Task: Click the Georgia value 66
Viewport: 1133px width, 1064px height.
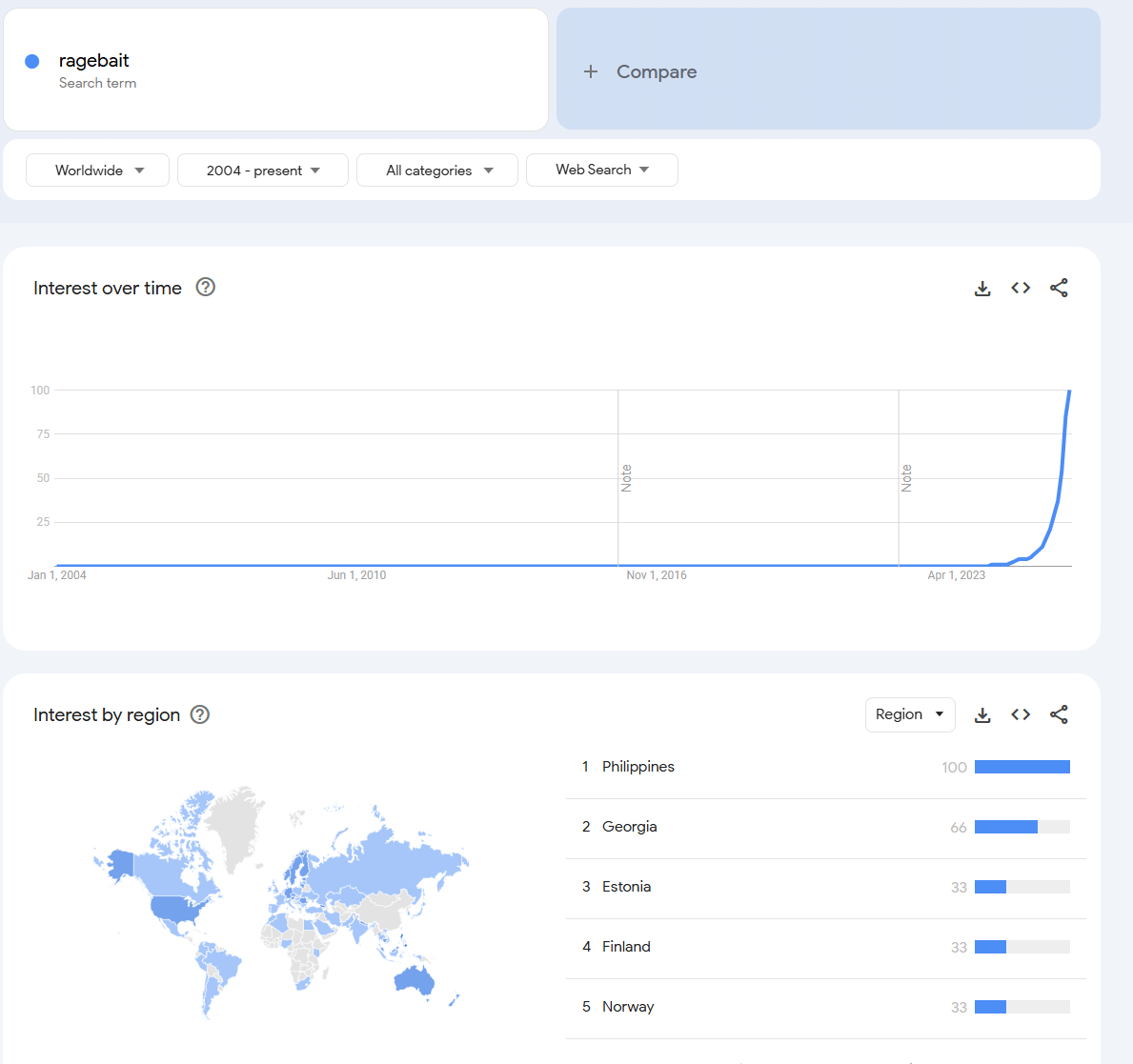Action: tap(958, 827)
